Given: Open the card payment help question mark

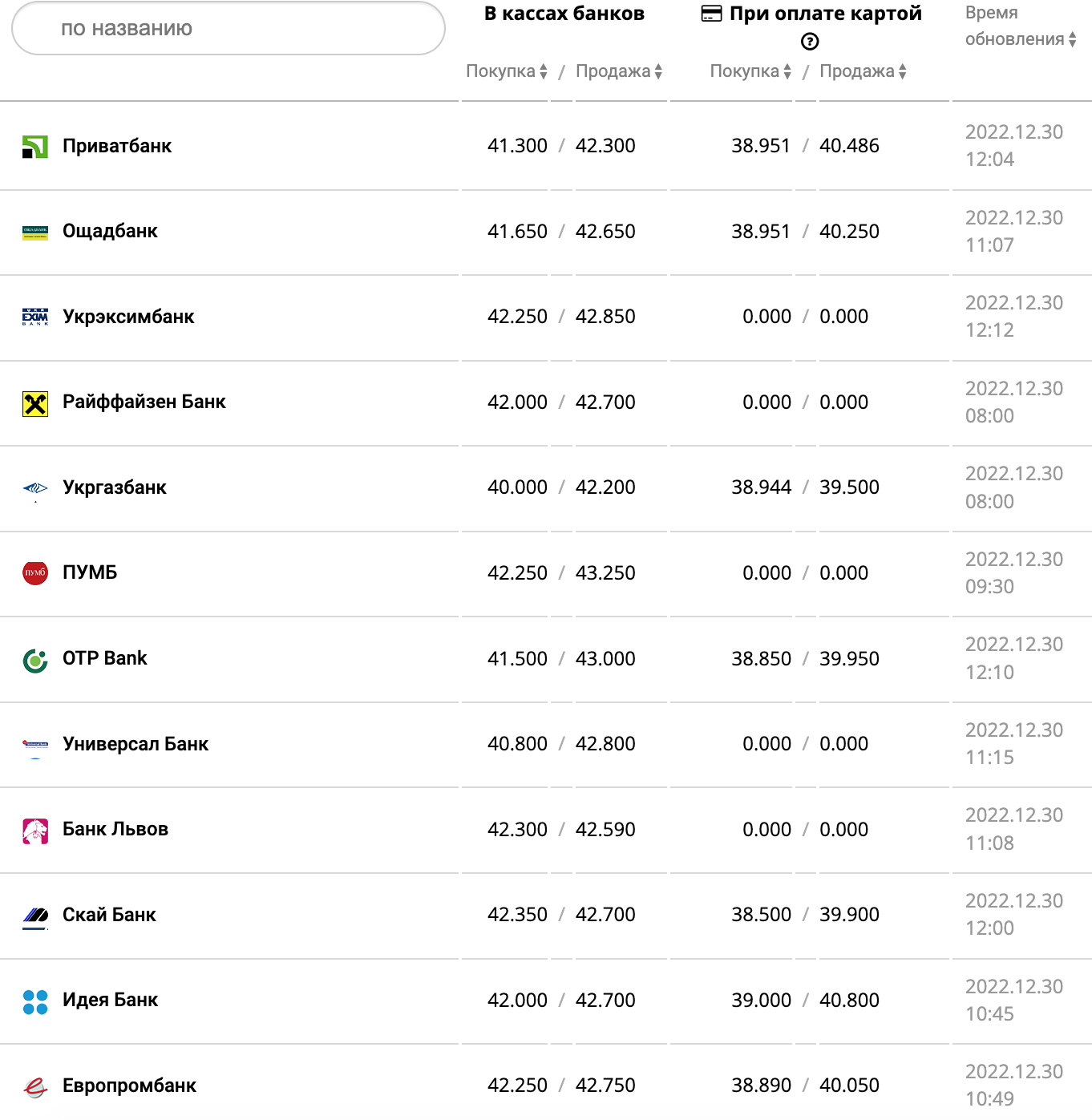Looking at the screenshot, I should [x=810, y=42].
